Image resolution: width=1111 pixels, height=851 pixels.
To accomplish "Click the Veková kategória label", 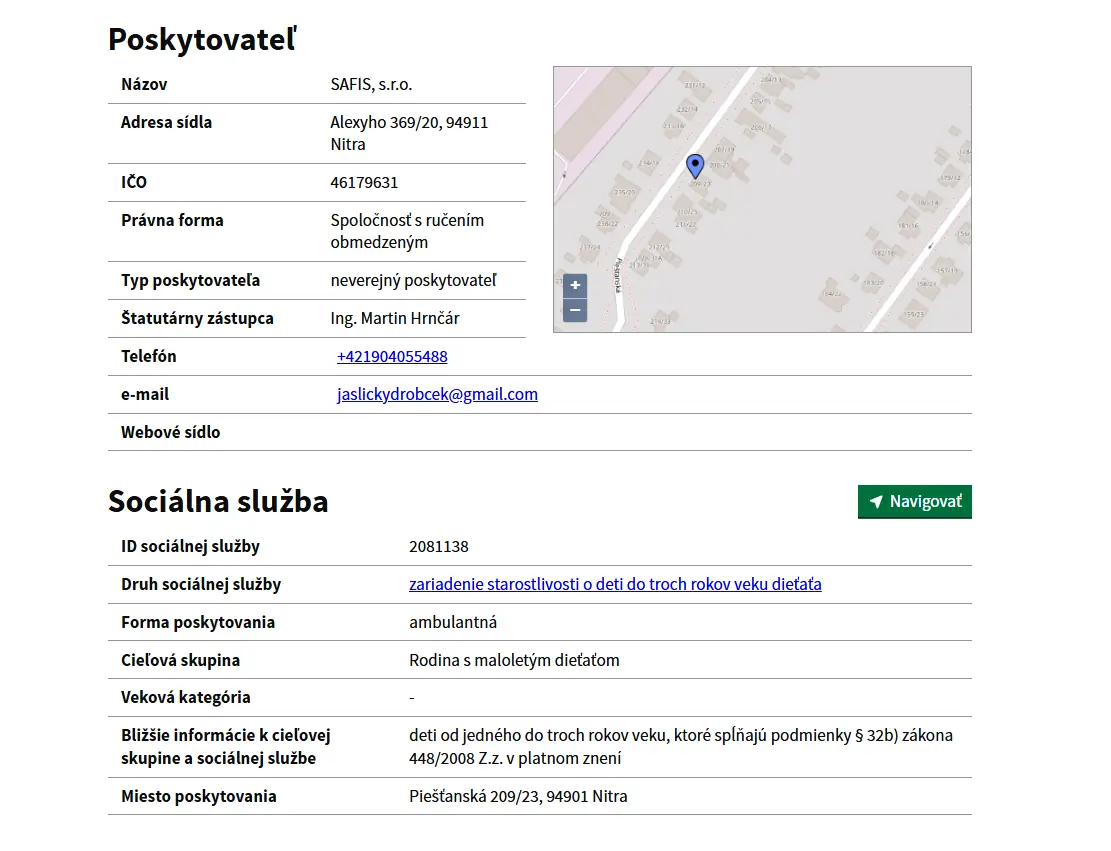I will (186, 697).
